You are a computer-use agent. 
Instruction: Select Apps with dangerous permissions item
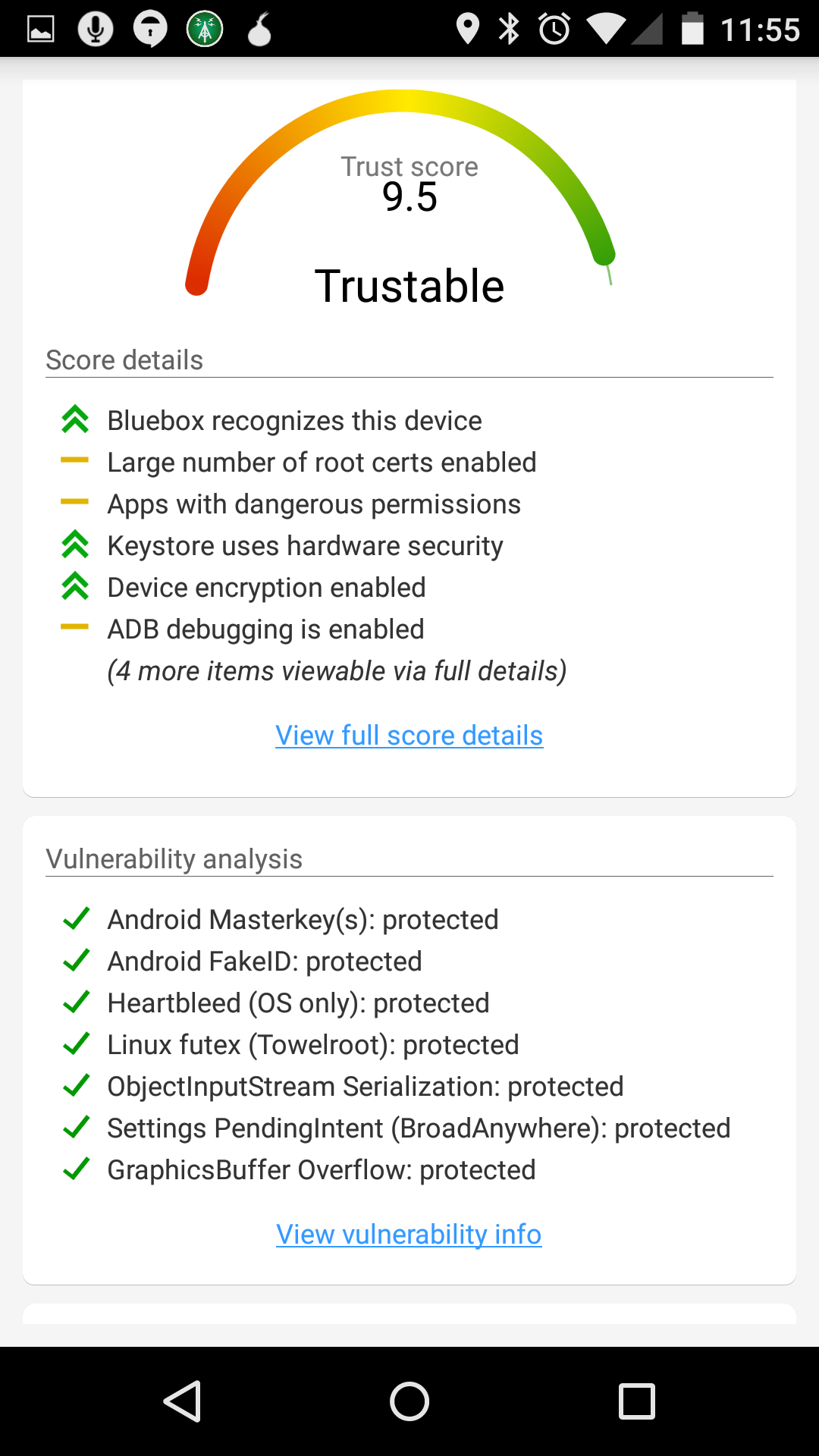point(314,504)
